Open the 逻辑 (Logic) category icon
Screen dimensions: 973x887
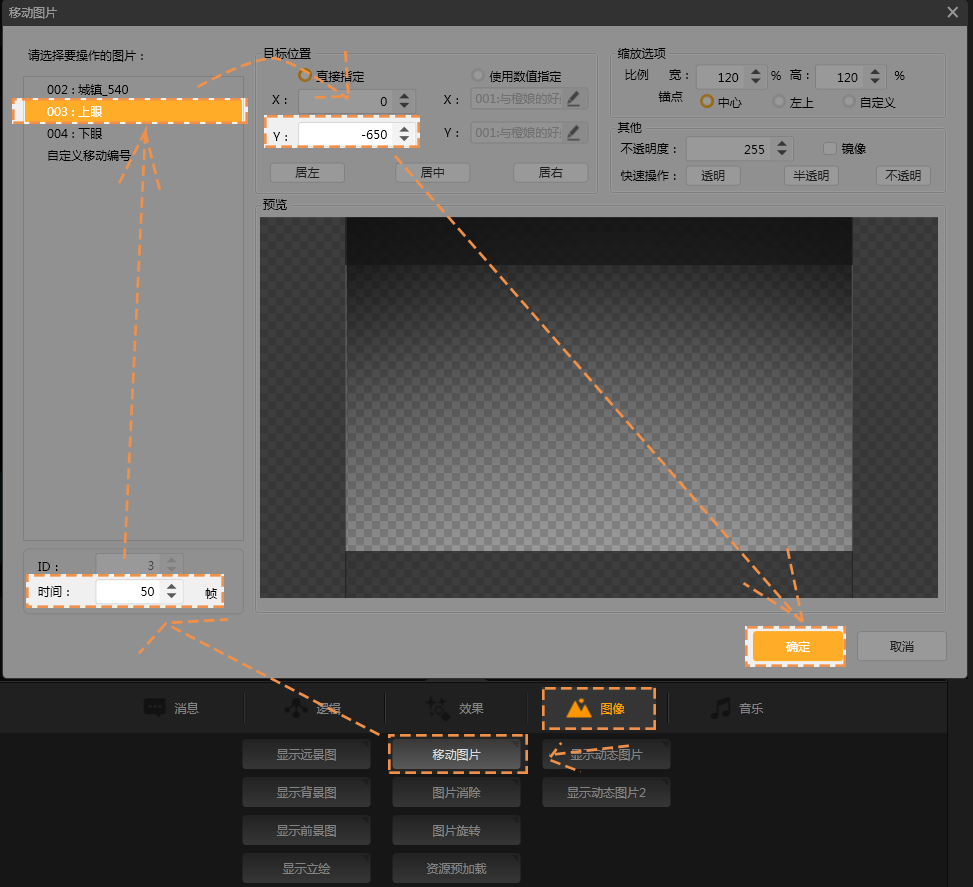[297, 708]
